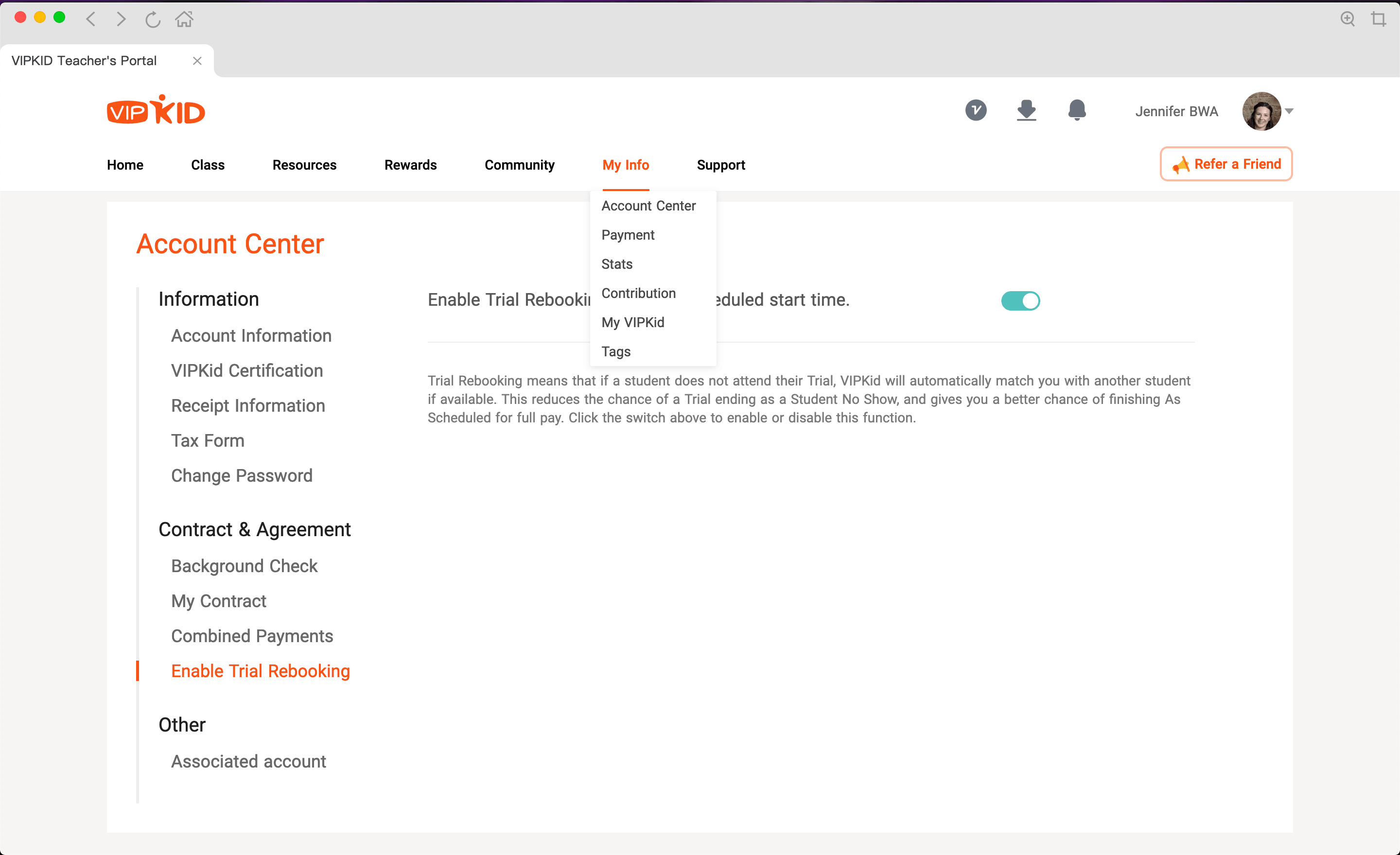Image resolution: width=1400 pixels, height=855 pixels.
Task: Disable the Trial Rebooking switch
Action: [x=1020, y=300]
